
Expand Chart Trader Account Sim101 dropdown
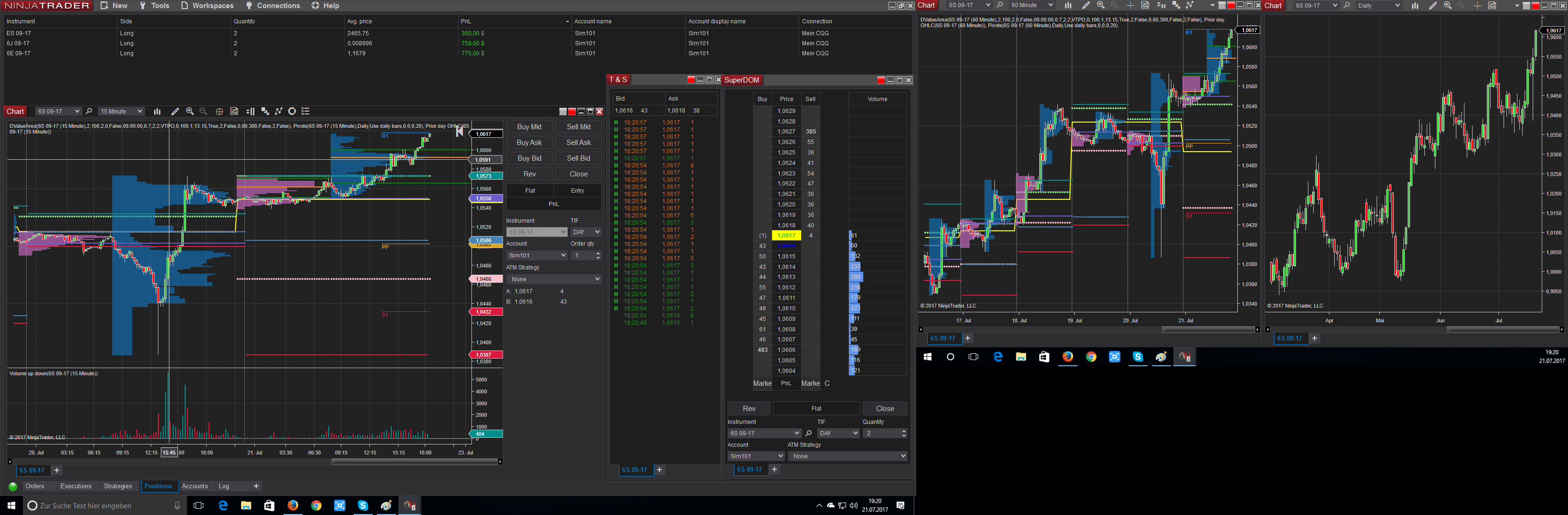(x=537, y=256)
